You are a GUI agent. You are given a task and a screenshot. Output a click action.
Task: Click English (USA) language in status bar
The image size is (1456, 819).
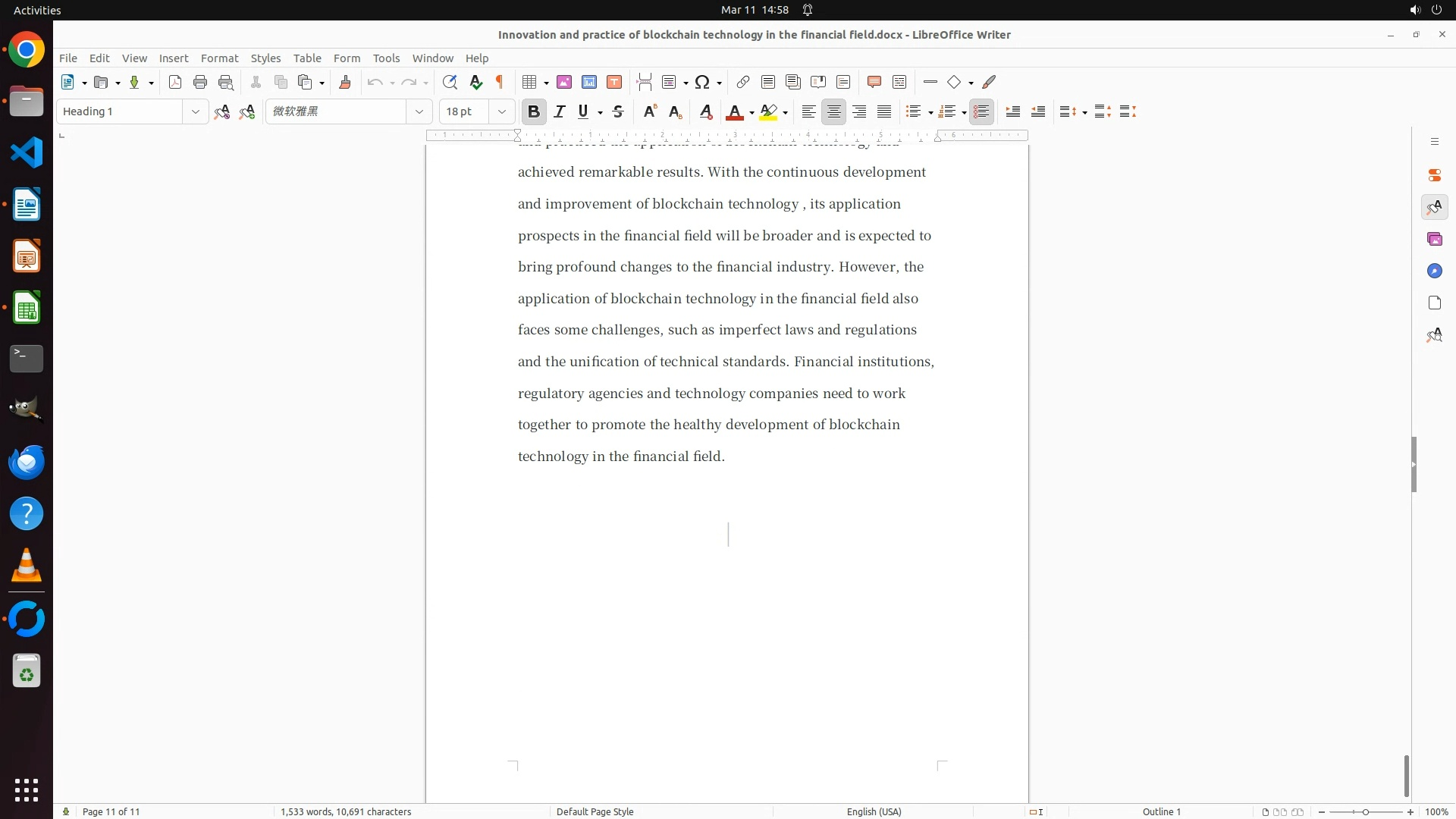click(874, 811)
